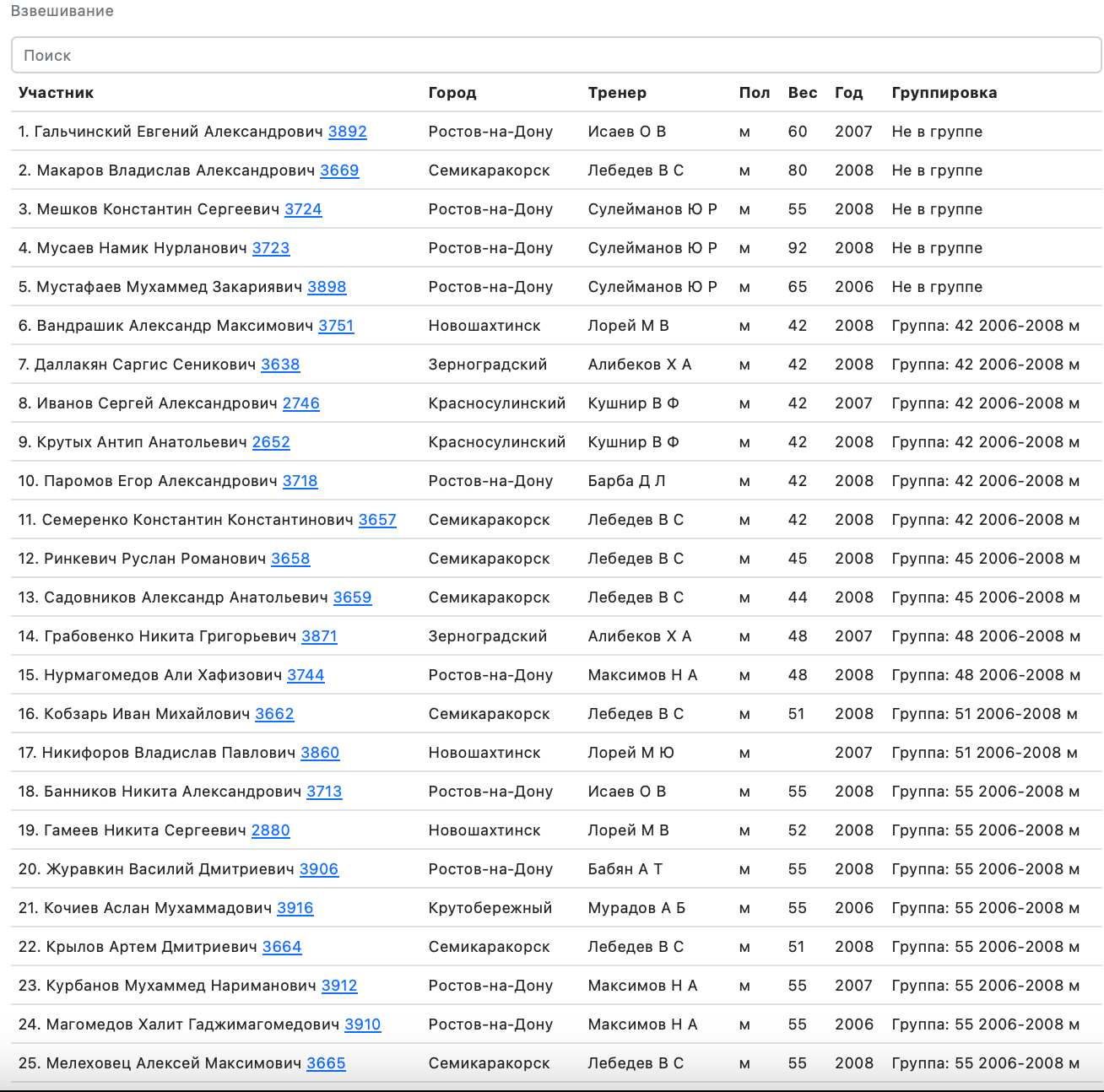Click the Взвешивание page title

62,11
